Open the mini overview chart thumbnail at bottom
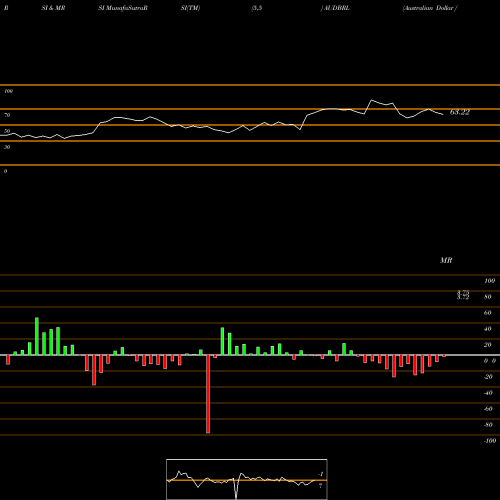The image size is (500, 500). point(247,479)
